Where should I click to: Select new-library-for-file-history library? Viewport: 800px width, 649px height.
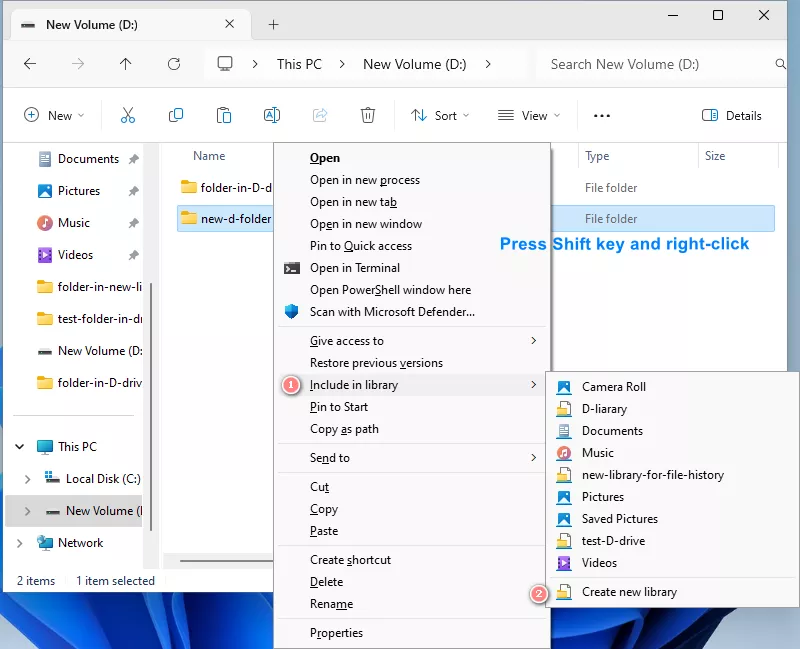pos(671,475)
